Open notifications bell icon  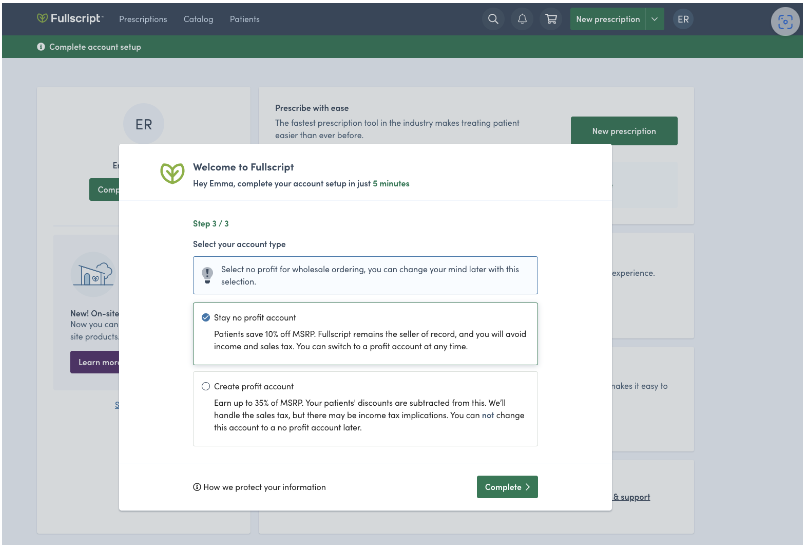(522, 19)
